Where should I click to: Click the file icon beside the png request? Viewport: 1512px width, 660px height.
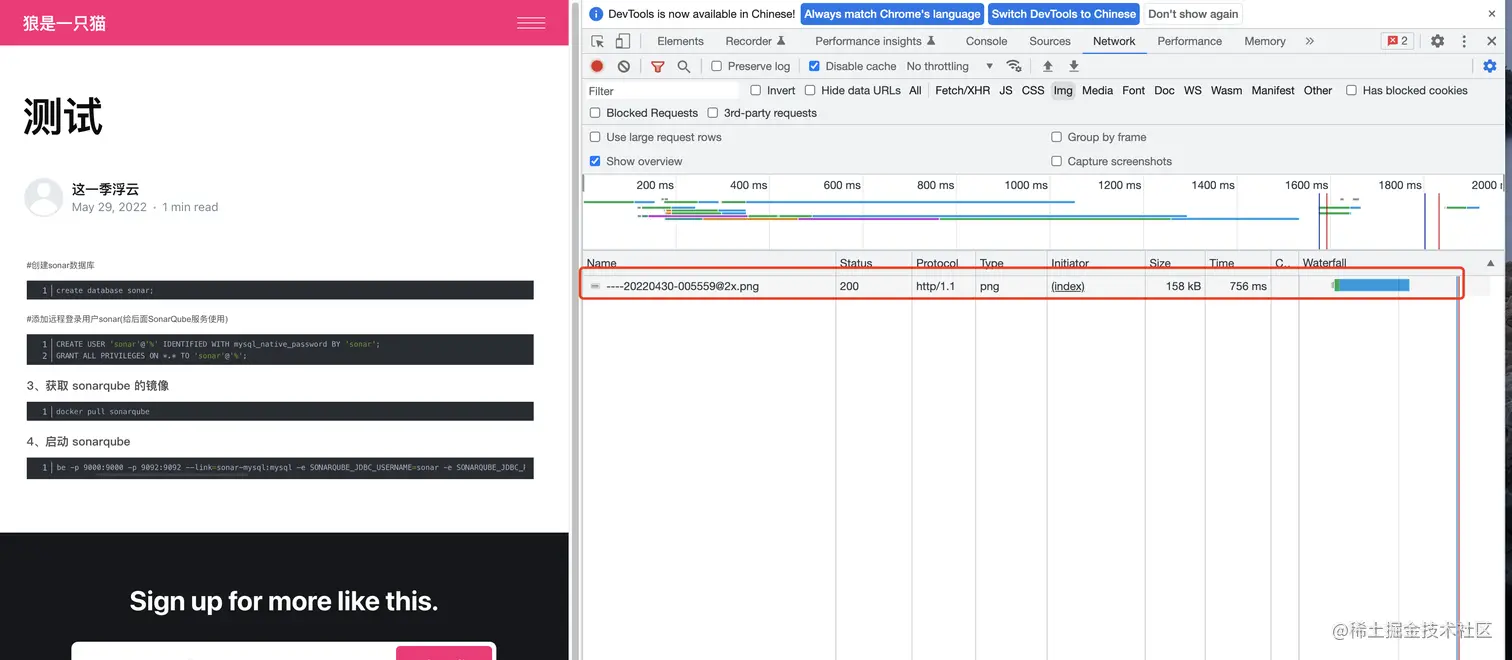click(595, 286)
